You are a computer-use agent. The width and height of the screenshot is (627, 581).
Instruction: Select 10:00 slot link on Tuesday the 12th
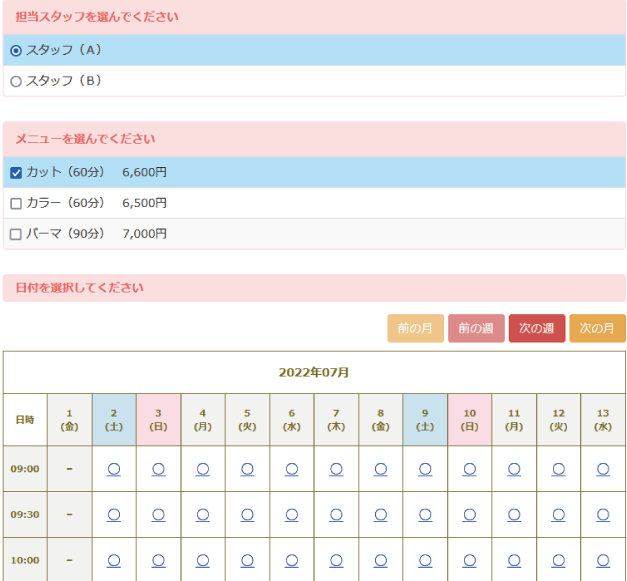point(558,560)
